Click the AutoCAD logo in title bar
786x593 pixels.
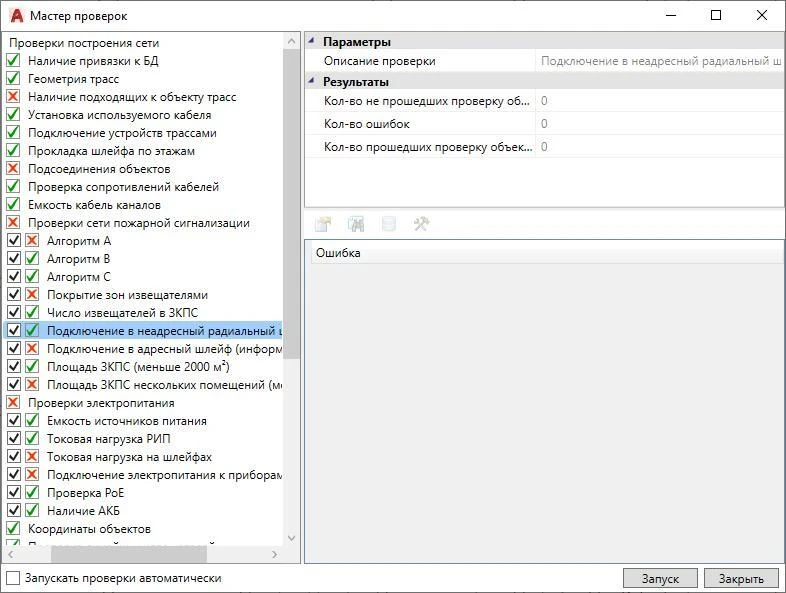coord(15,16)
